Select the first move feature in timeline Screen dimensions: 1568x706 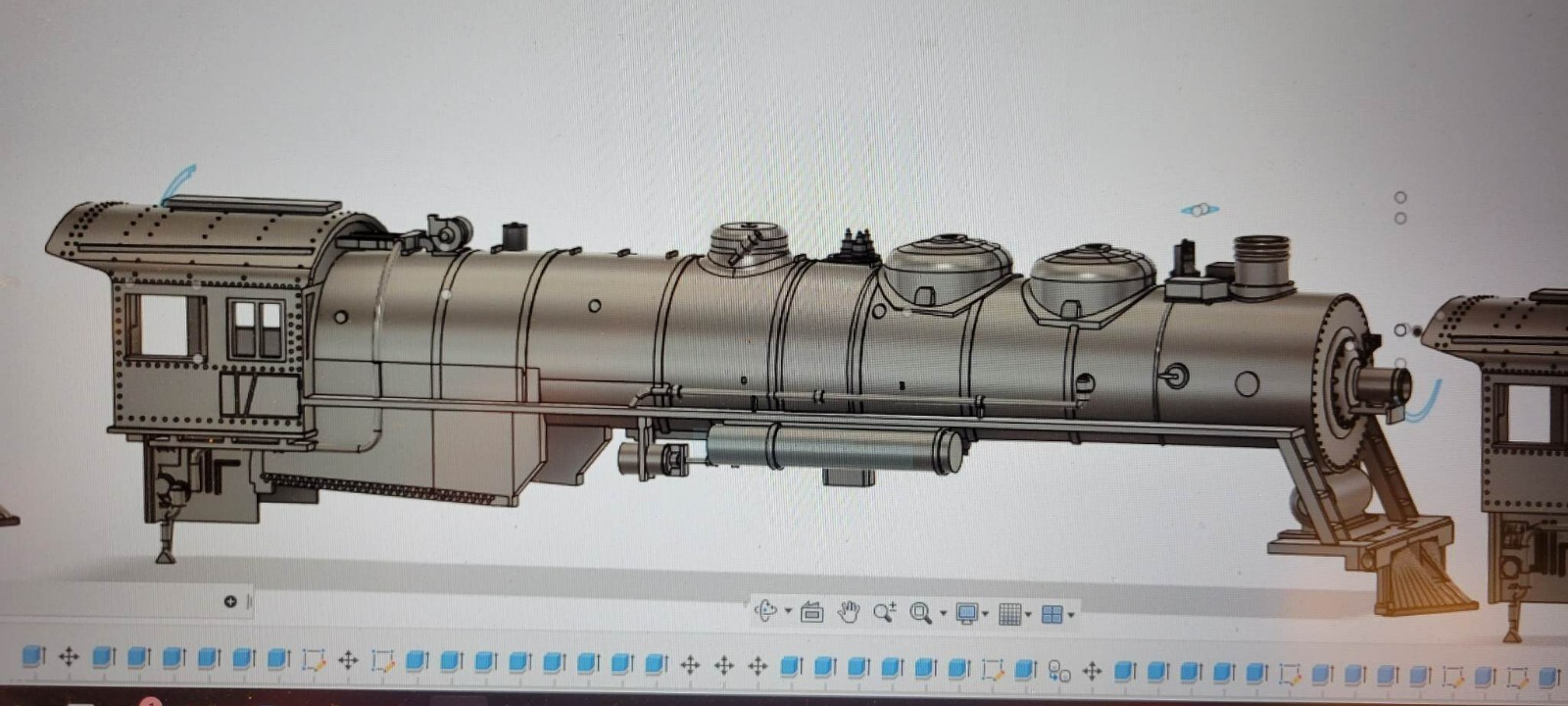(68, 656)
